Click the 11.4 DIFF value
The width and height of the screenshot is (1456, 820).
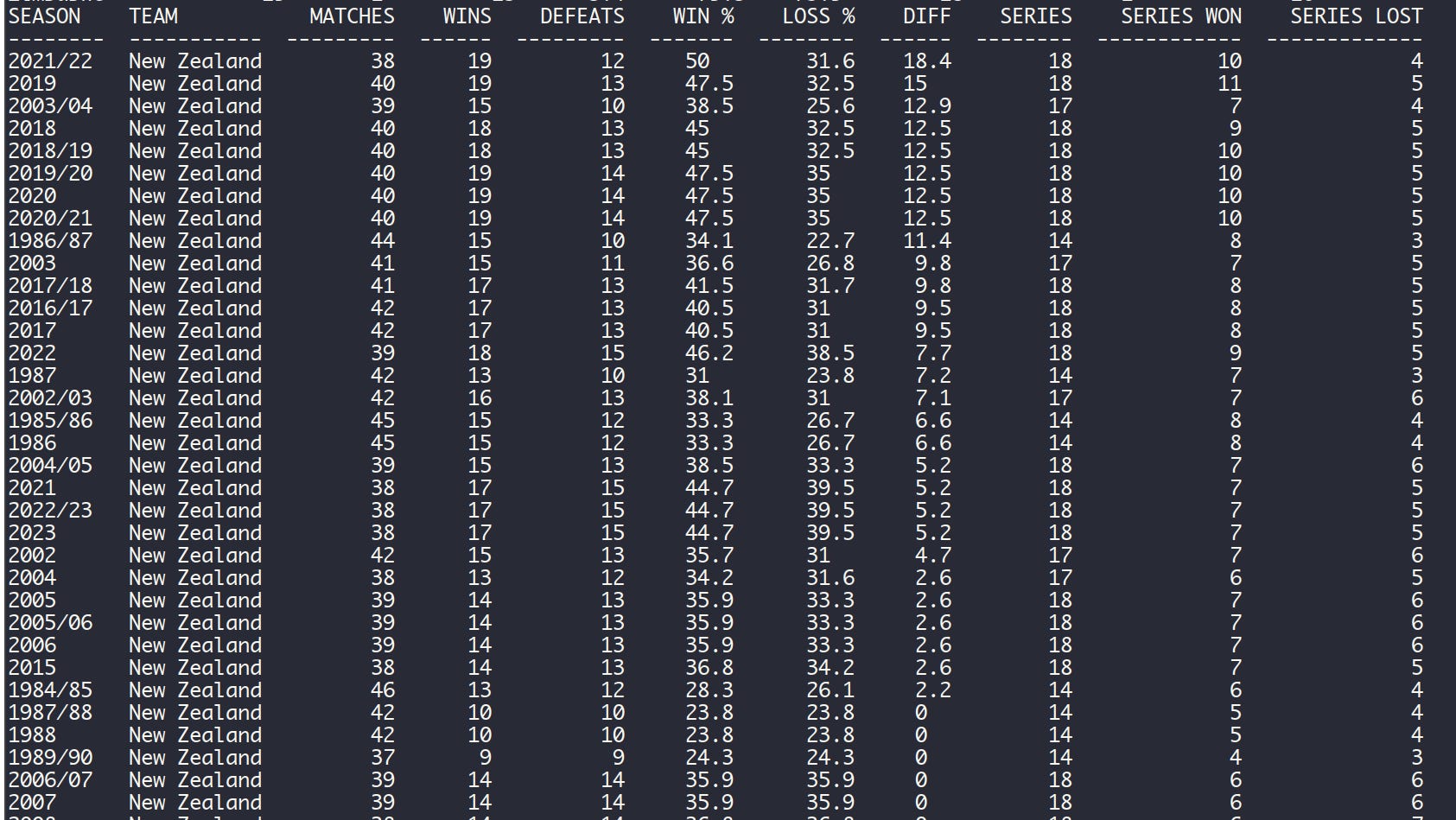tap(927, 241)
